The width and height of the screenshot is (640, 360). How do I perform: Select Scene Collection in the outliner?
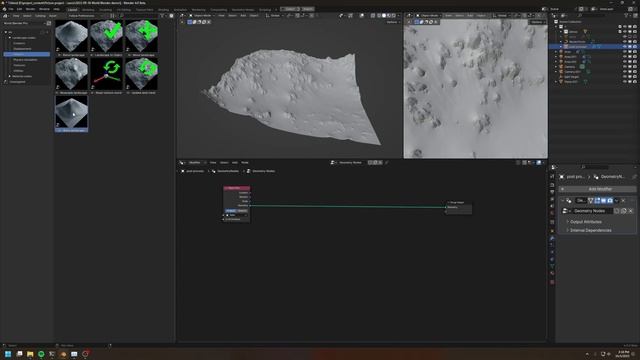[x=569, y=22]
